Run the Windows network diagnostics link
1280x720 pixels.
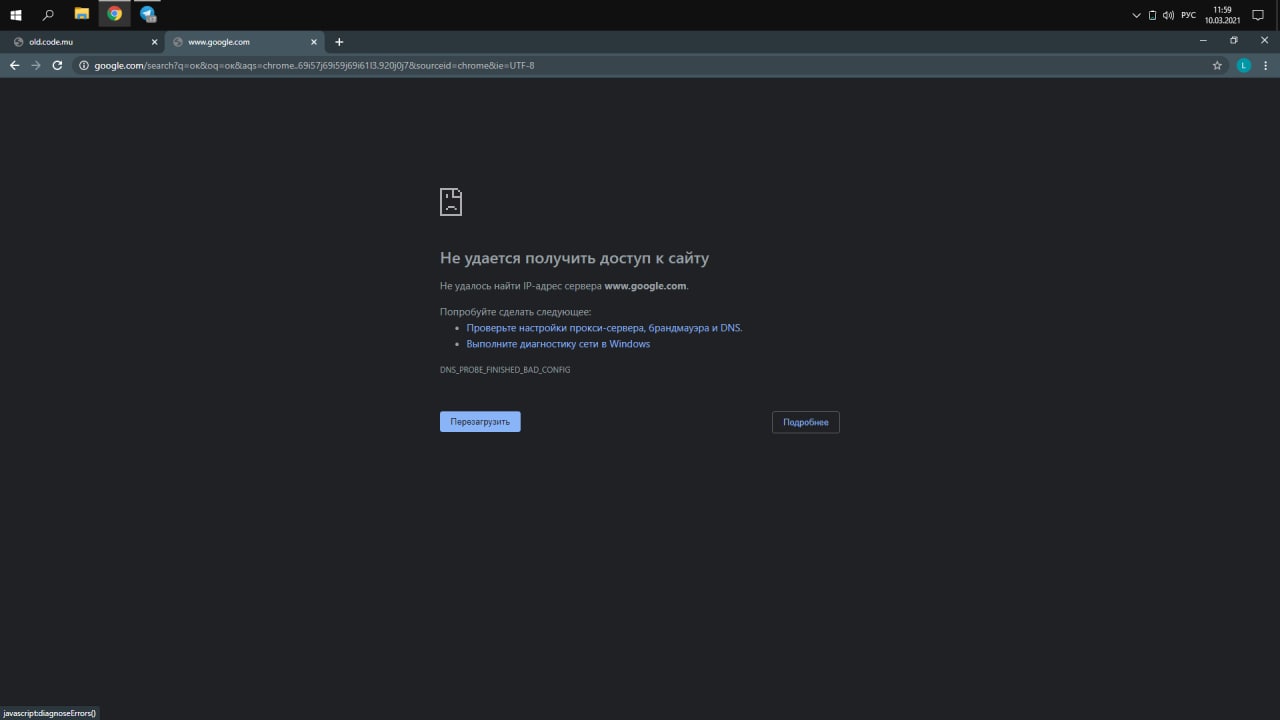point(558,344)
